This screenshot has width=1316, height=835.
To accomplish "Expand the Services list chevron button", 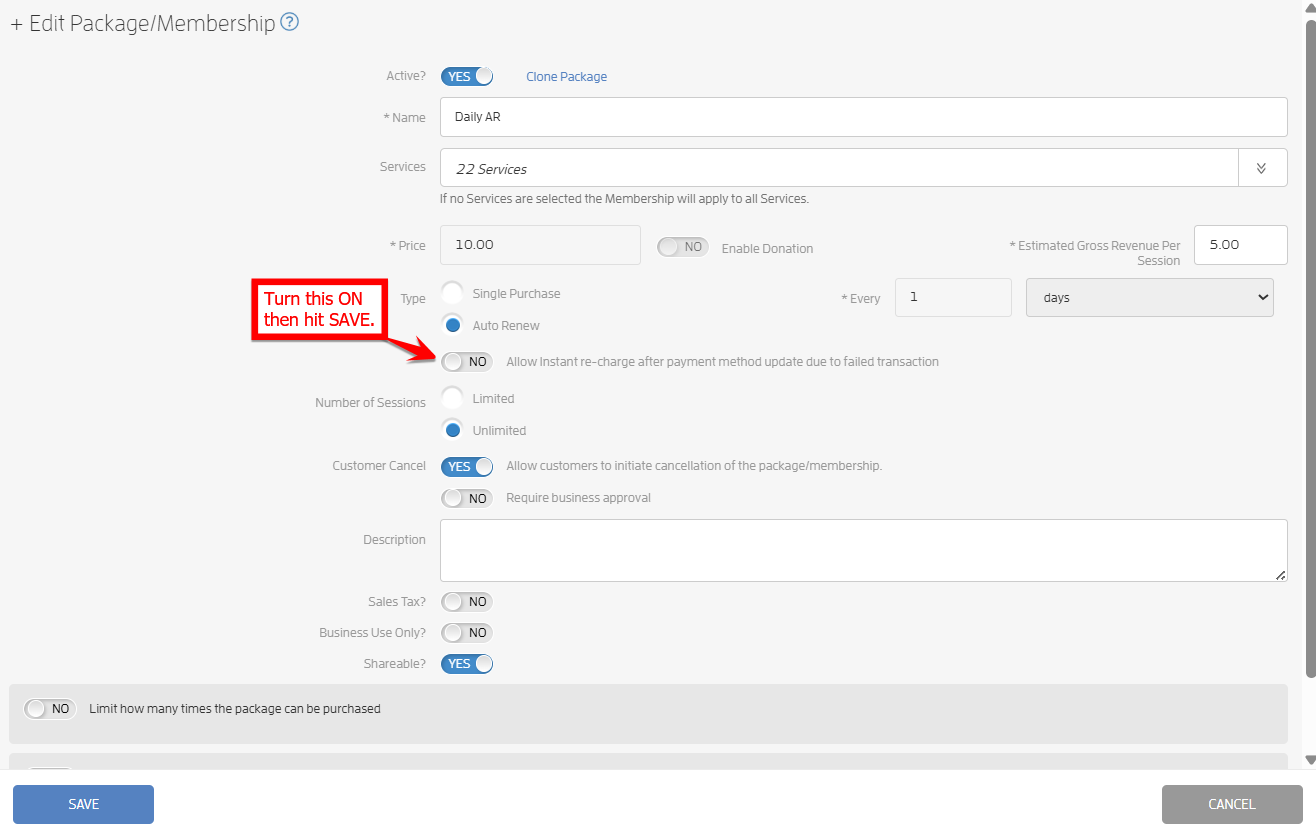I will (x=1262, y=168).
